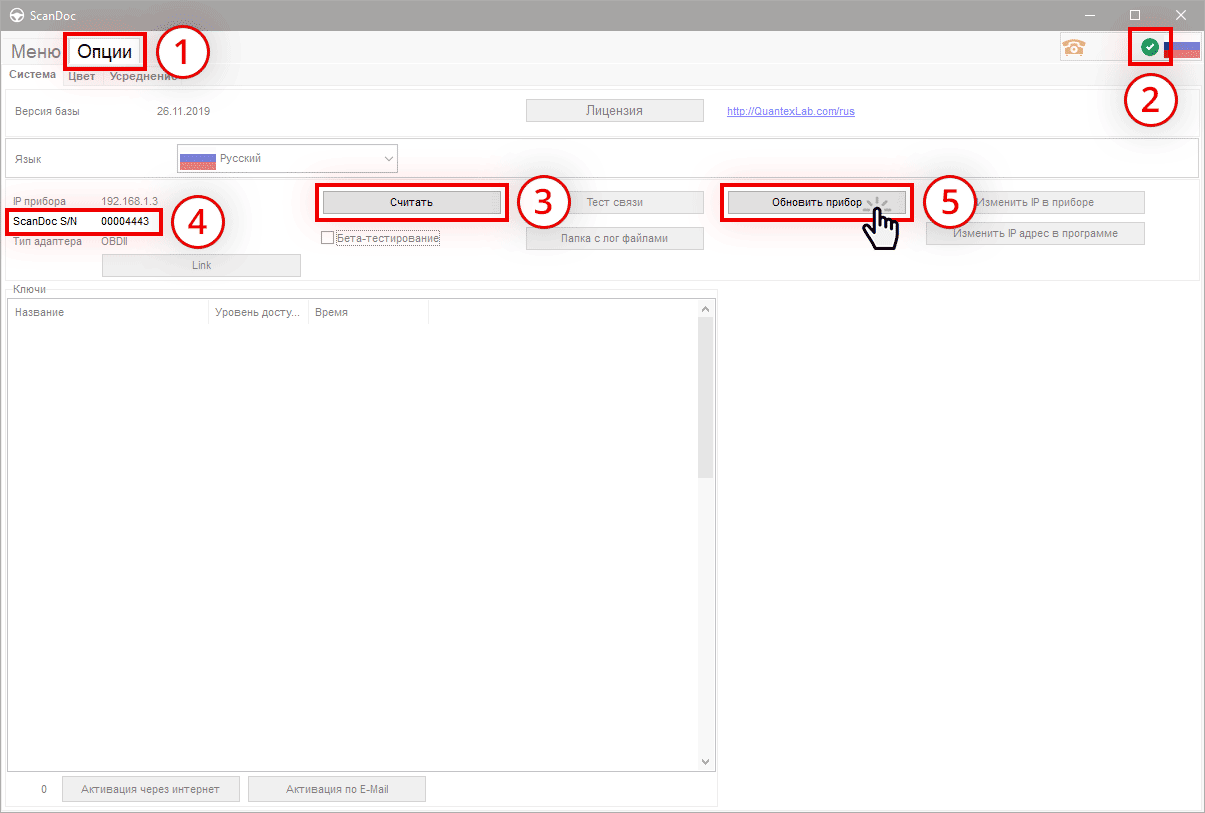Switch to the Цвет tab
This screenshot has height=813, width=1205.
(81, 74)
